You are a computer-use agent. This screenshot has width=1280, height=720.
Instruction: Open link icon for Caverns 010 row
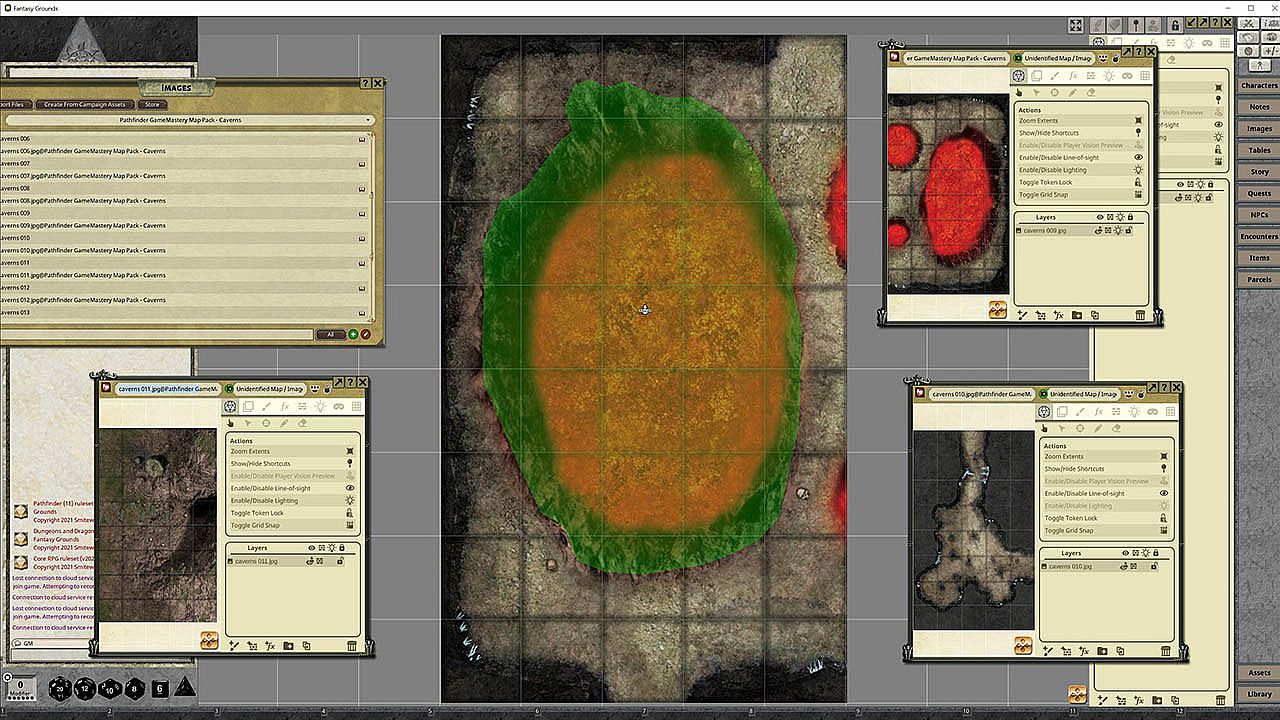click(x=362, y=238)
